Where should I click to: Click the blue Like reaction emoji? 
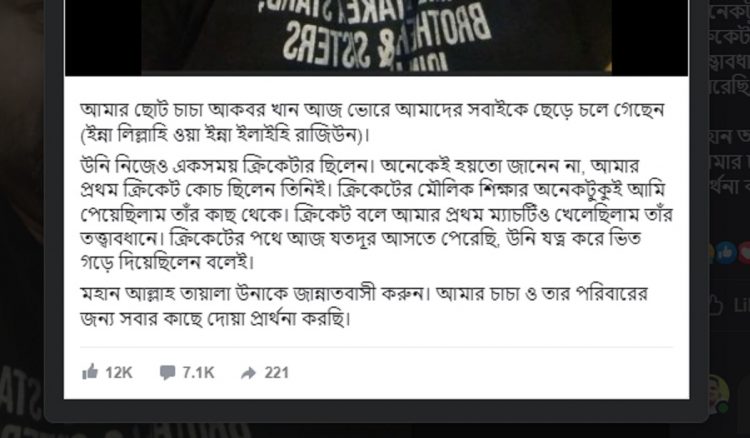[726, 252]
